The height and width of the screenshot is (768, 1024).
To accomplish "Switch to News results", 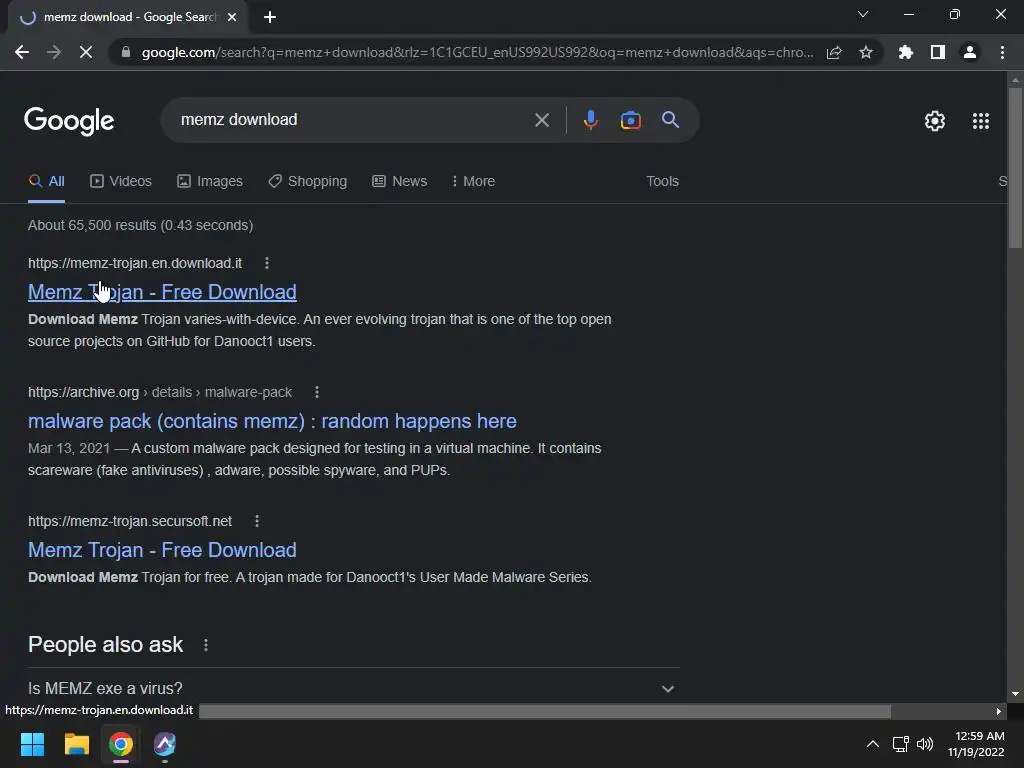I will pos(399,182).
